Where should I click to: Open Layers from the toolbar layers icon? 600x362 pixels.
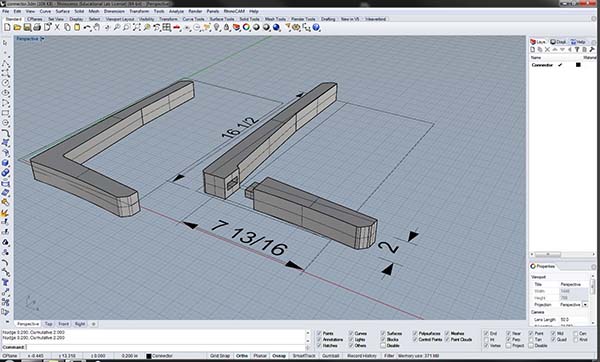click(236, 27)
